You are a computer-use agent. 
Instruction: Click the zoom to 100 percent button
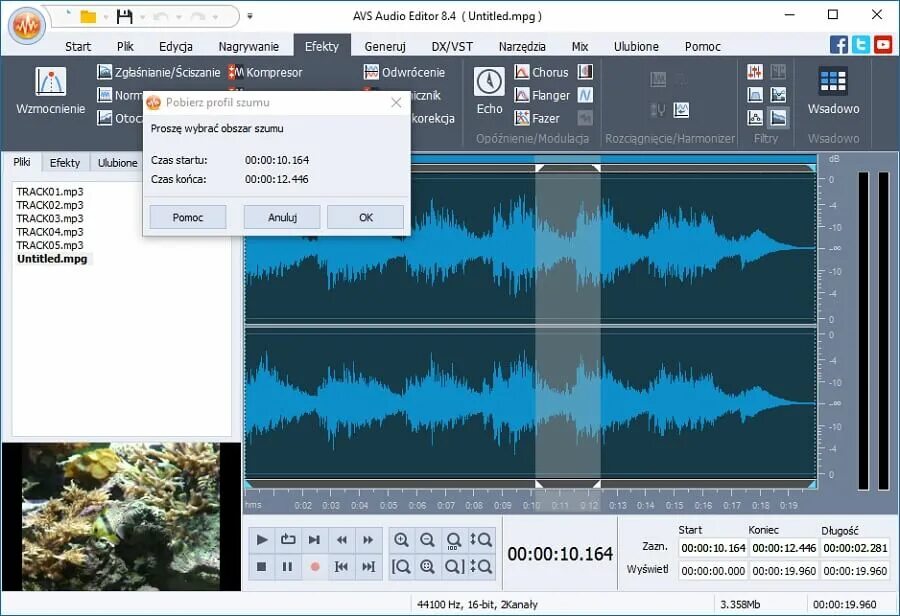click(x=453, y=540)
